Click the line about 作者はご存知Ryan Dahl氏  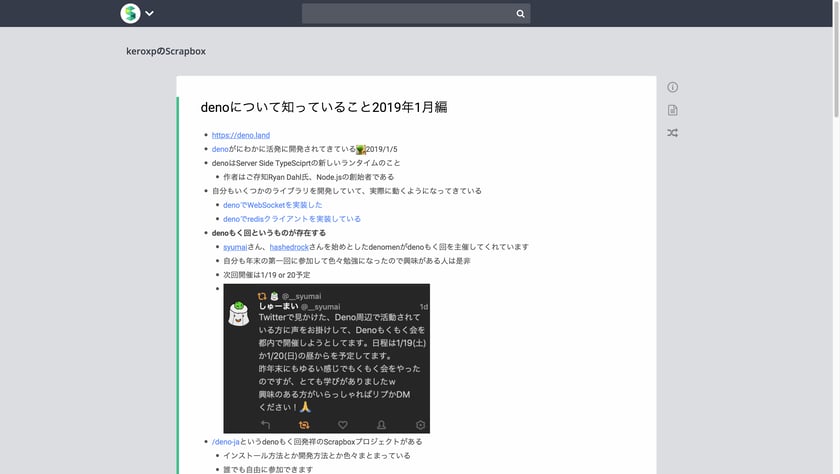[x=309, y=177]
